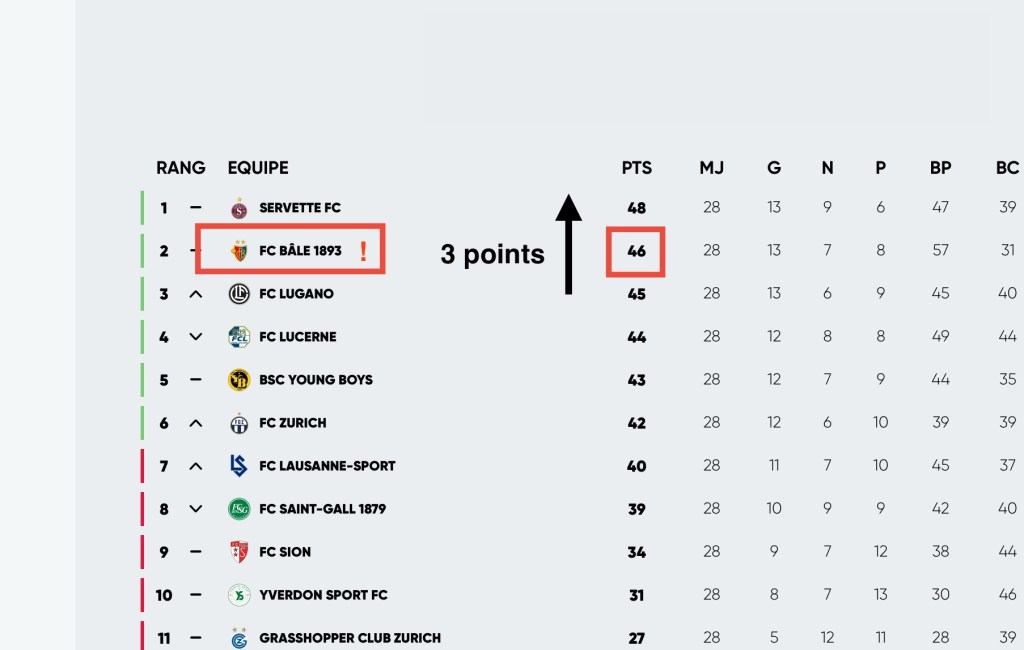The width and height of the screenshot is (1024, 650).
Task: Click the red exclamation mark beside FC Bâle
Action: [x=363, y=251]
